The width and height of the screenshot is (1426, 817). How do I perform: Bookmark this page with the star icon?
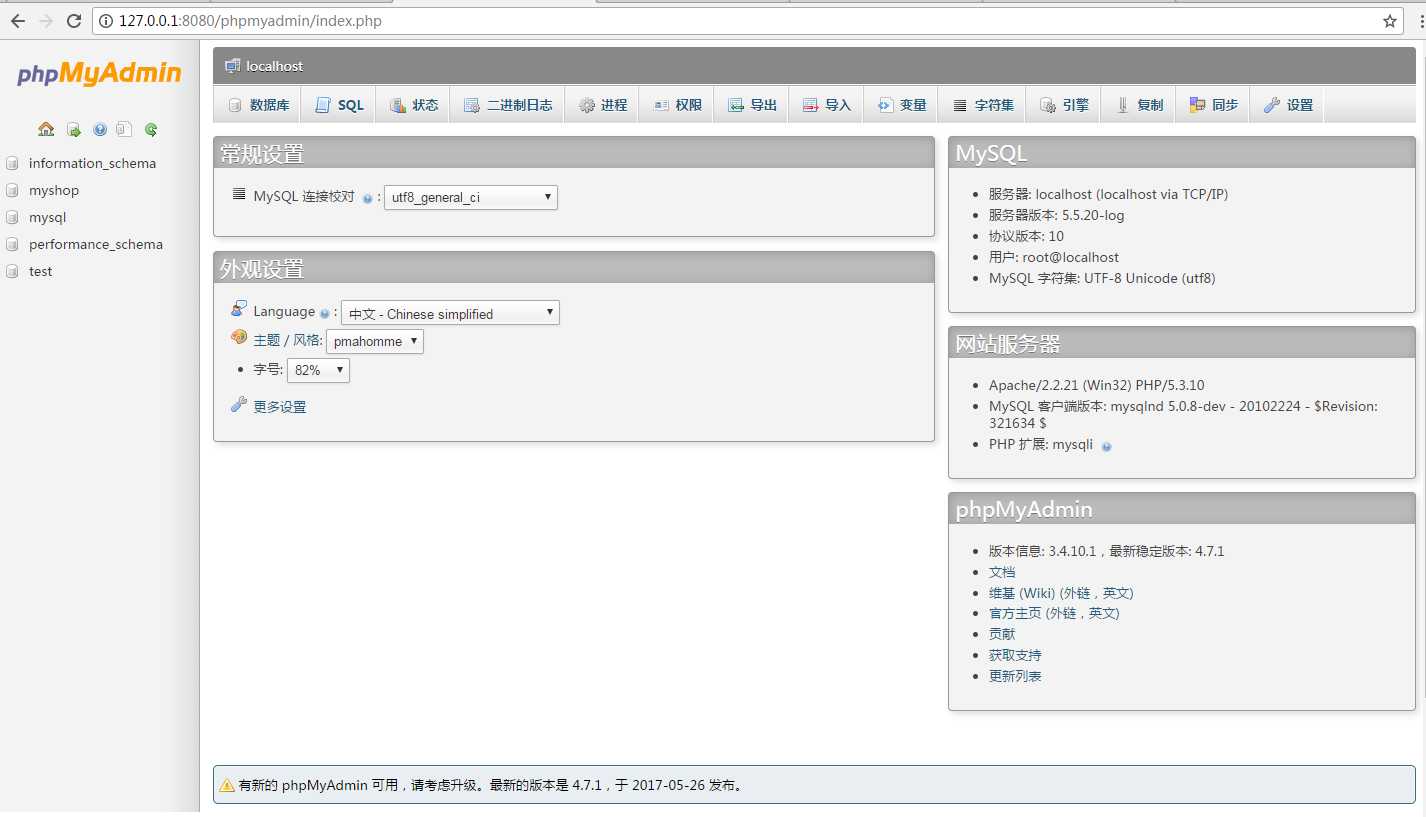1390,21
